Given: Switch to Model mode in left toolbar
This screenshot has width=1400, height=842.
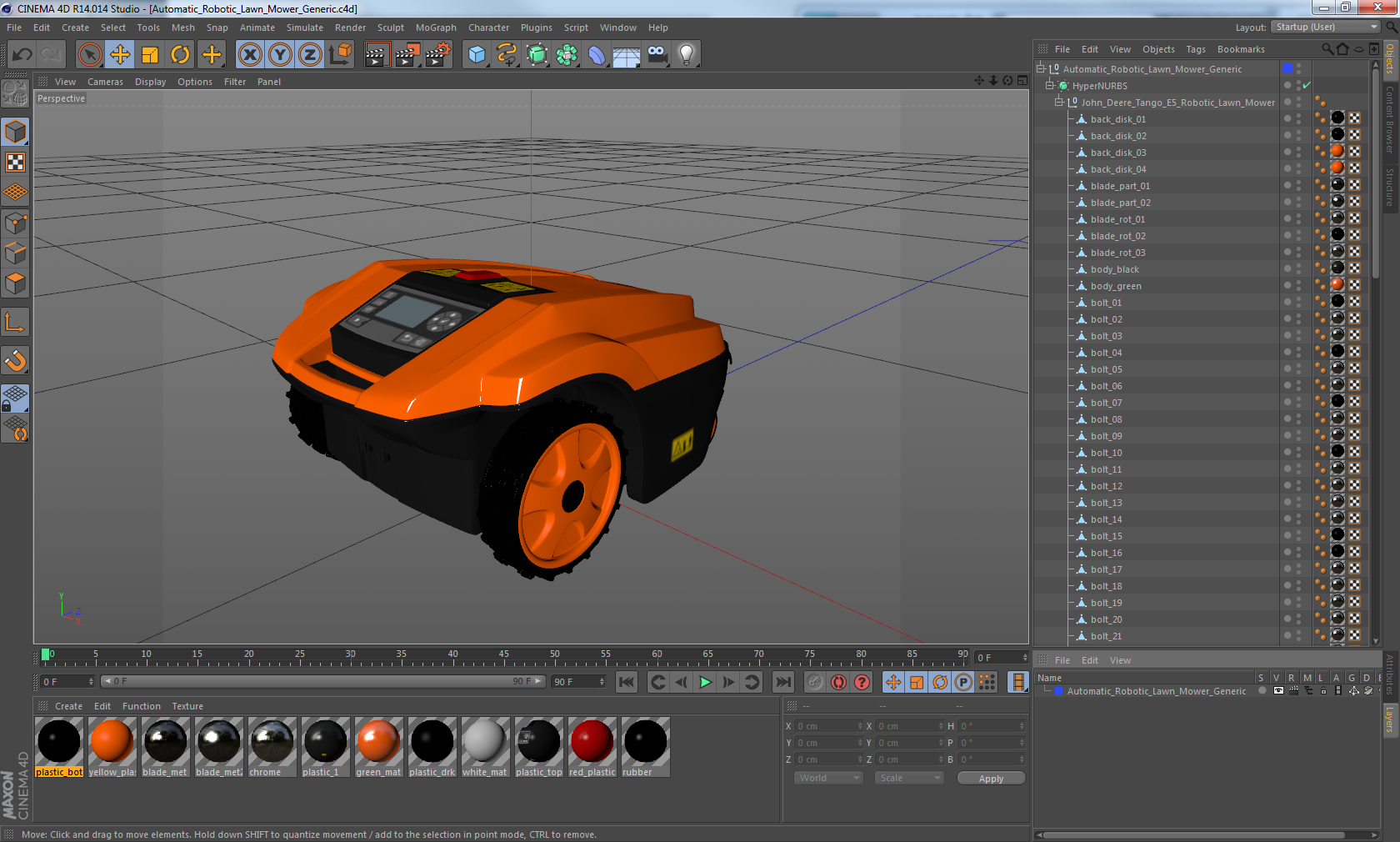Looking at the screenshot, I should [16, 132].
